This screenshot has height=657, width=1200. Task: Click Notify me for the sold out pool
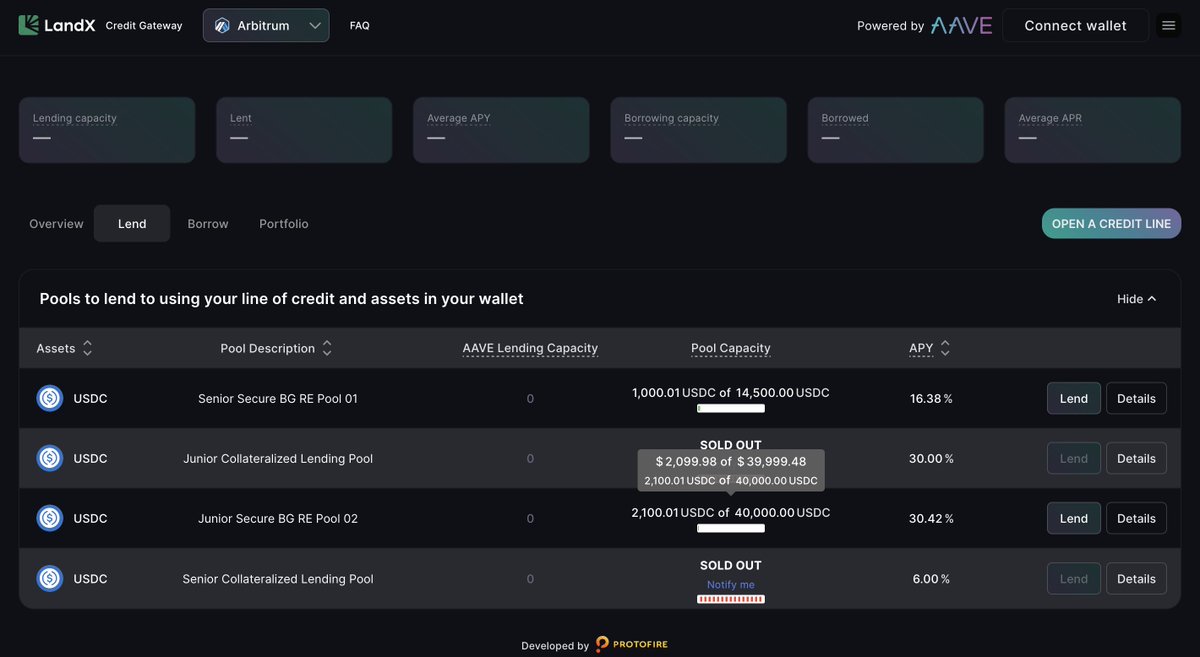(730, 582)
